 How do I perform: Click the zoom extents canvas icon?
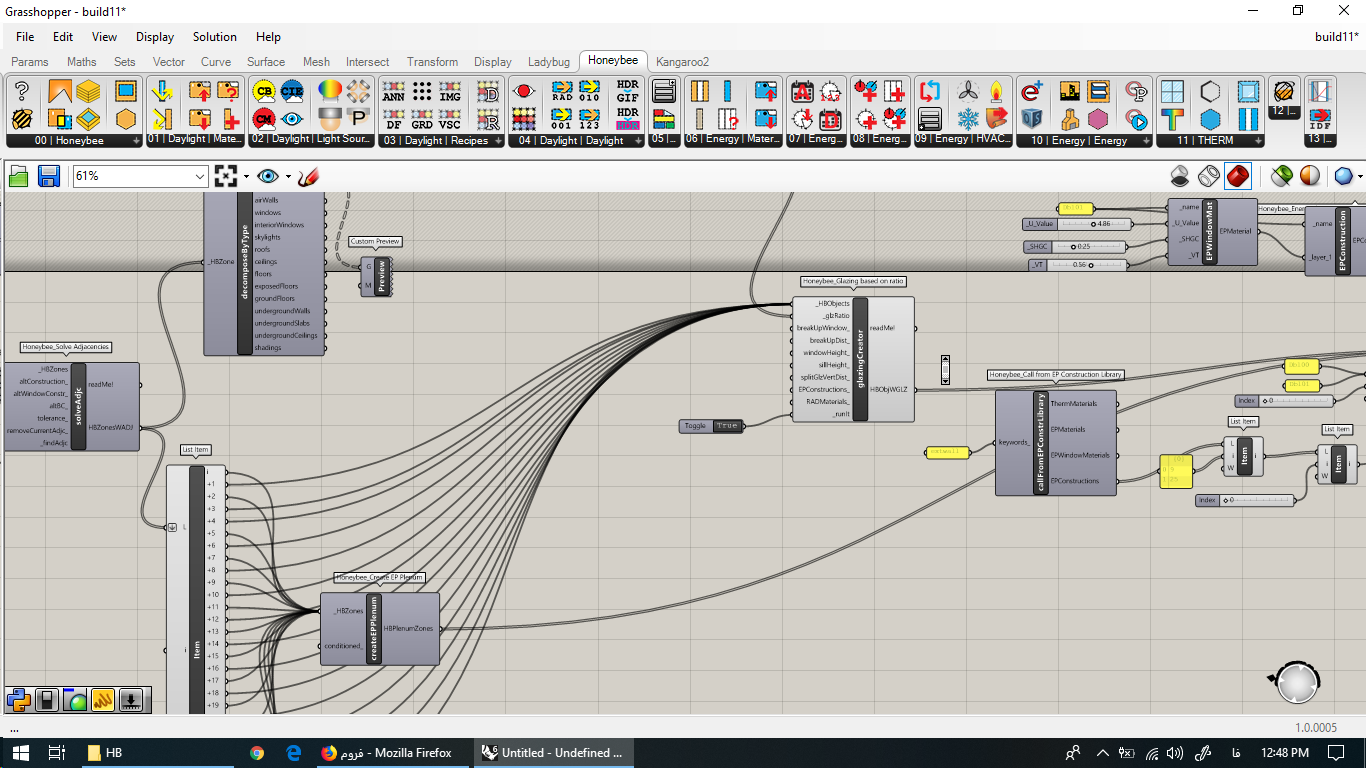coord(226,177)
